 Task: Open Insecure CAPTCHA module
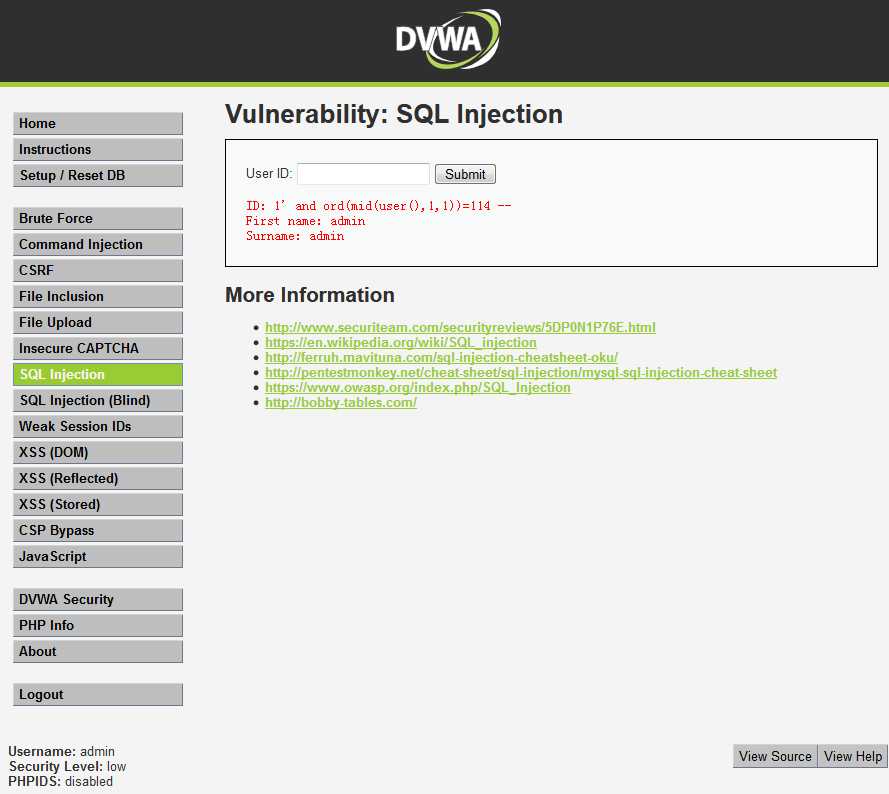[x=98, y=349]
